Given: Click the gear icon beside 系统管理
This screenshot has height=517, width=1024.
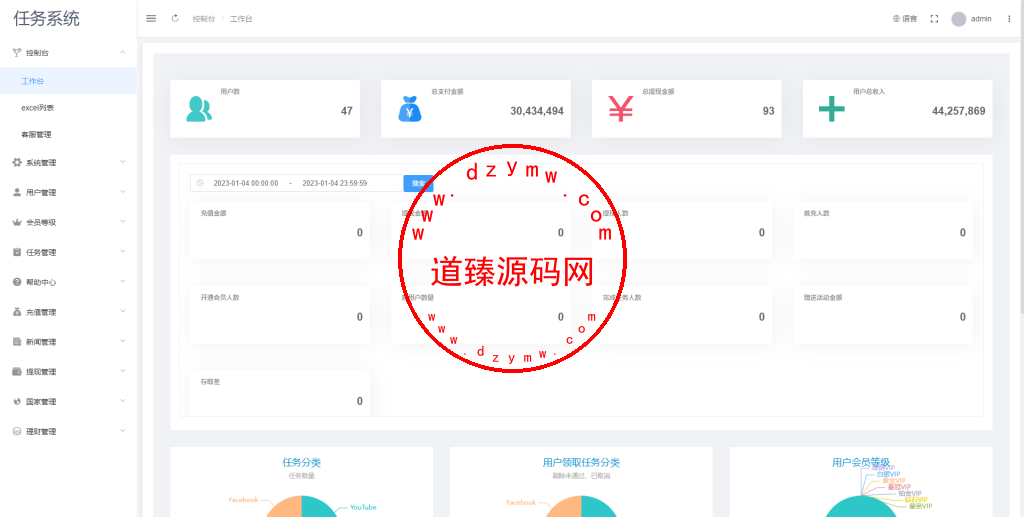Looking at the screenshot, I should tap(17, 163).
